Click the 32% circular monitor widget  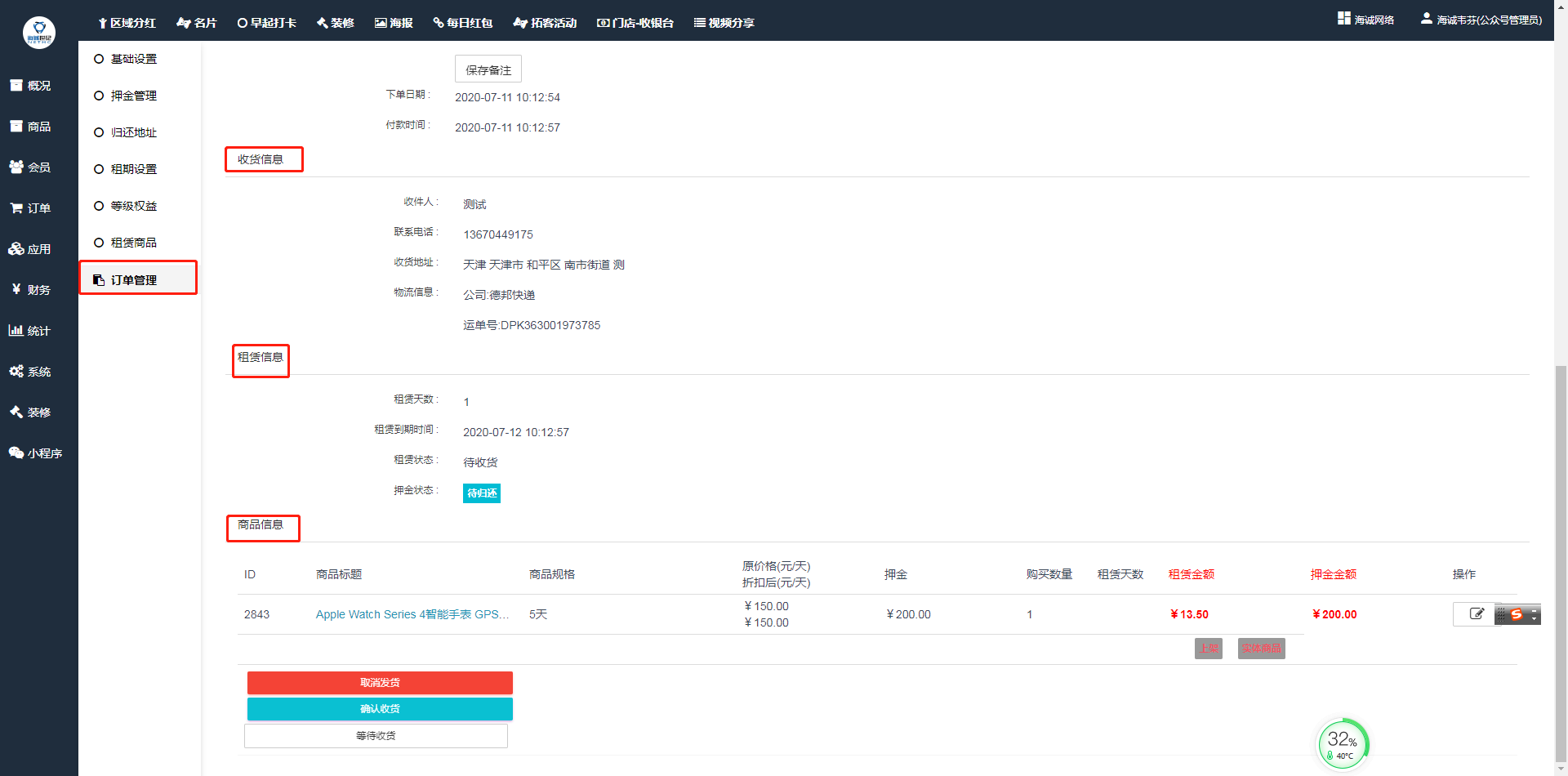click(1343, 744)
